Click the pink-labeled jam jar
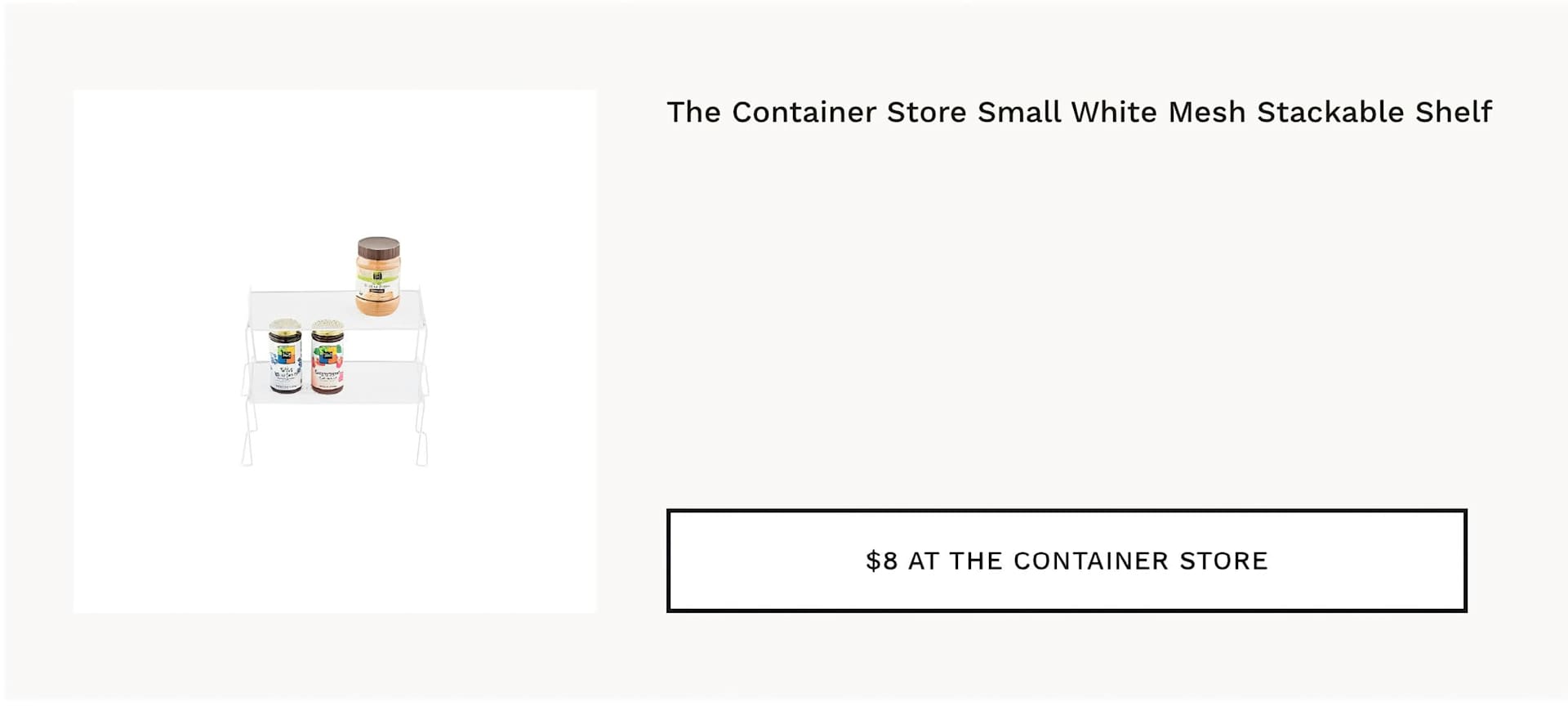Viewport: 1568px width, 706px height. [327, 357]
